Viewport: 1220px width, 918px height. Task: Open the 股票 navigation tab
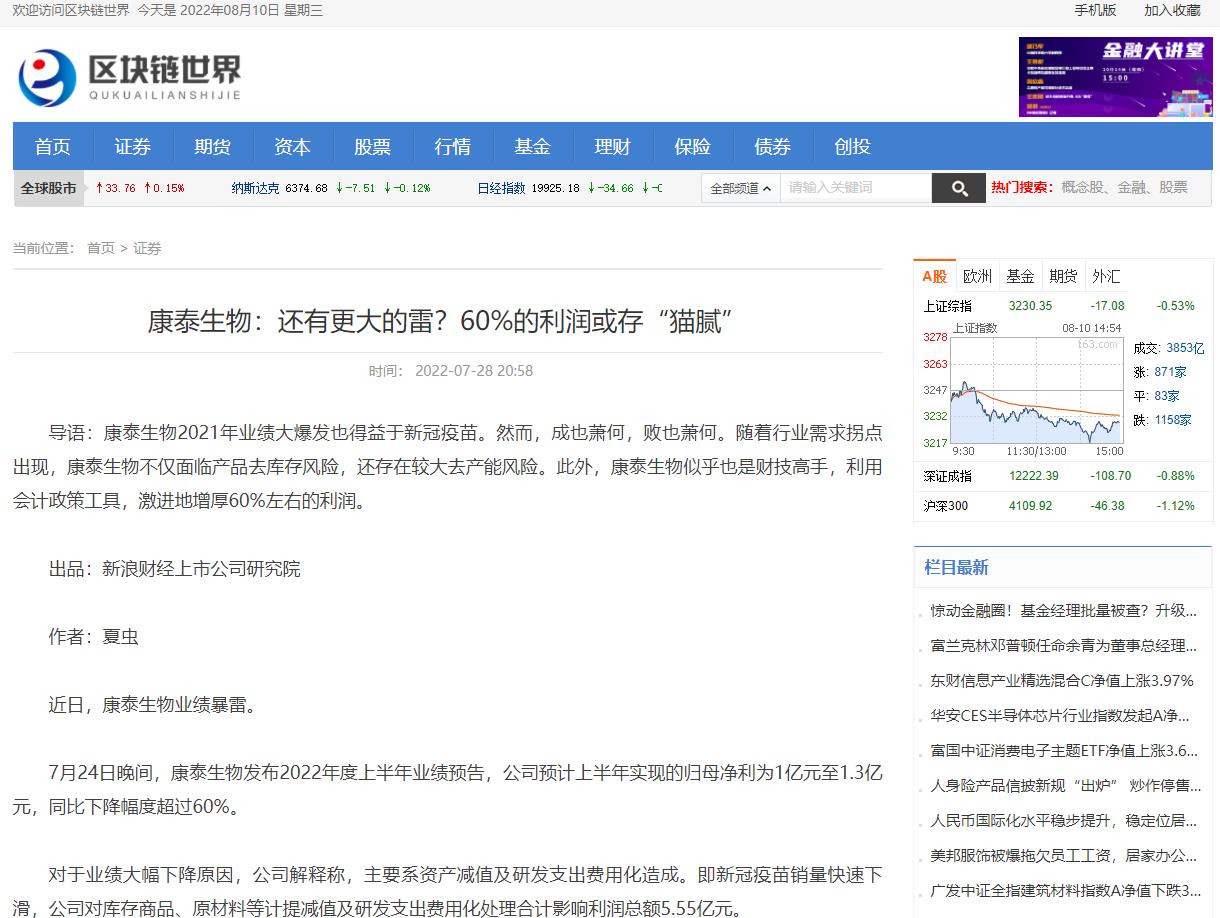click(373, 147)
